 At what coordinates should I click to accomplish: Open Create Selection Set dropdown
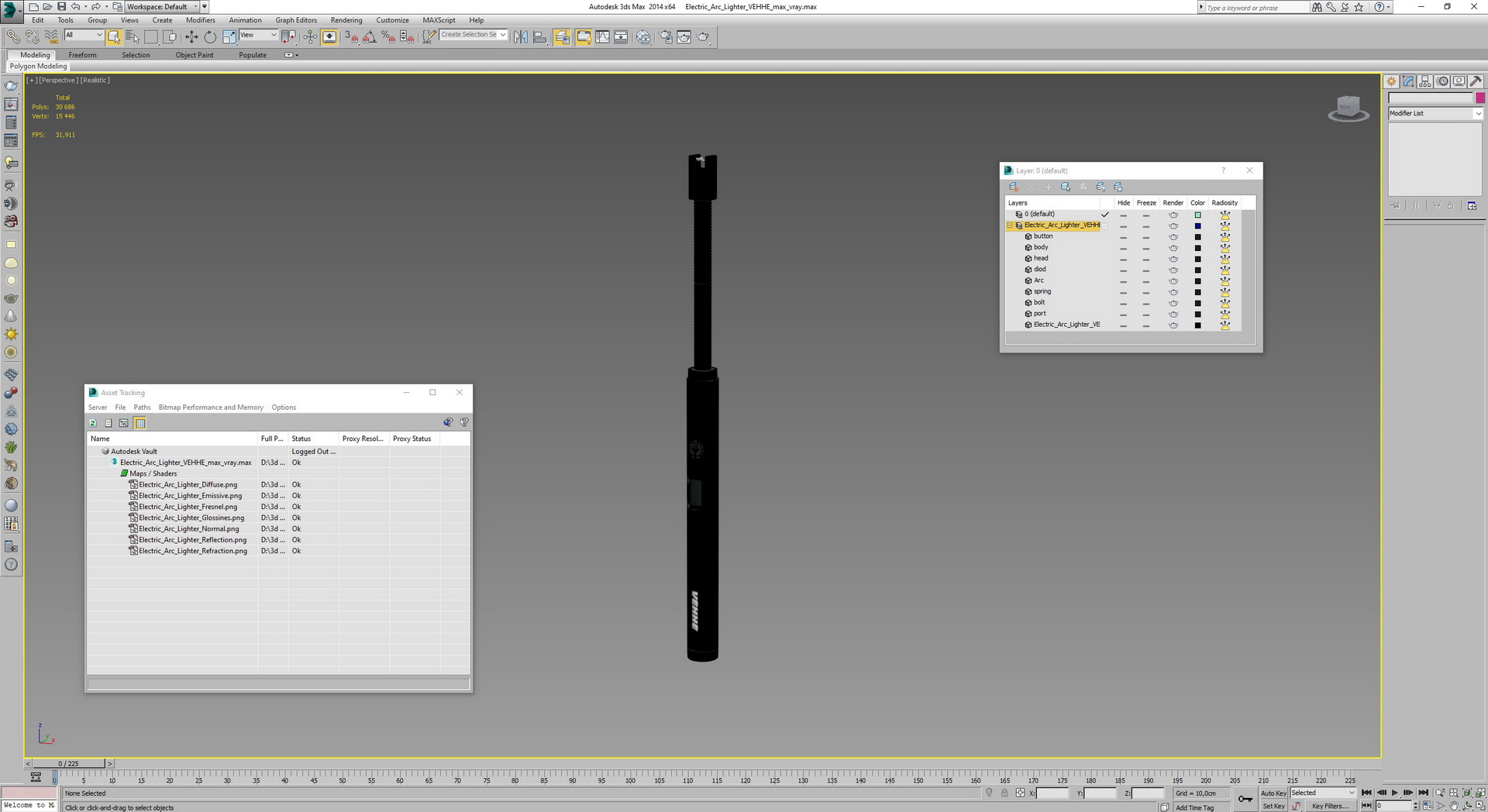coord(473,35)
